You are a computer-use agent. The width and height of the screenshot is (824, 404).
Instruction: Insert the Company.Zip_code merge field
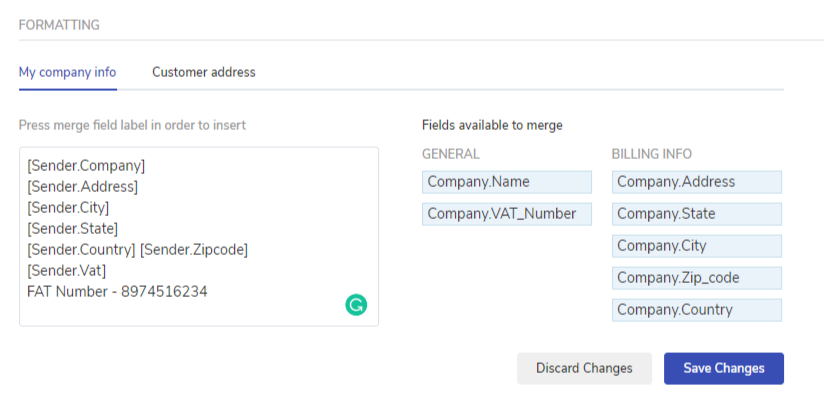(696, 278)
